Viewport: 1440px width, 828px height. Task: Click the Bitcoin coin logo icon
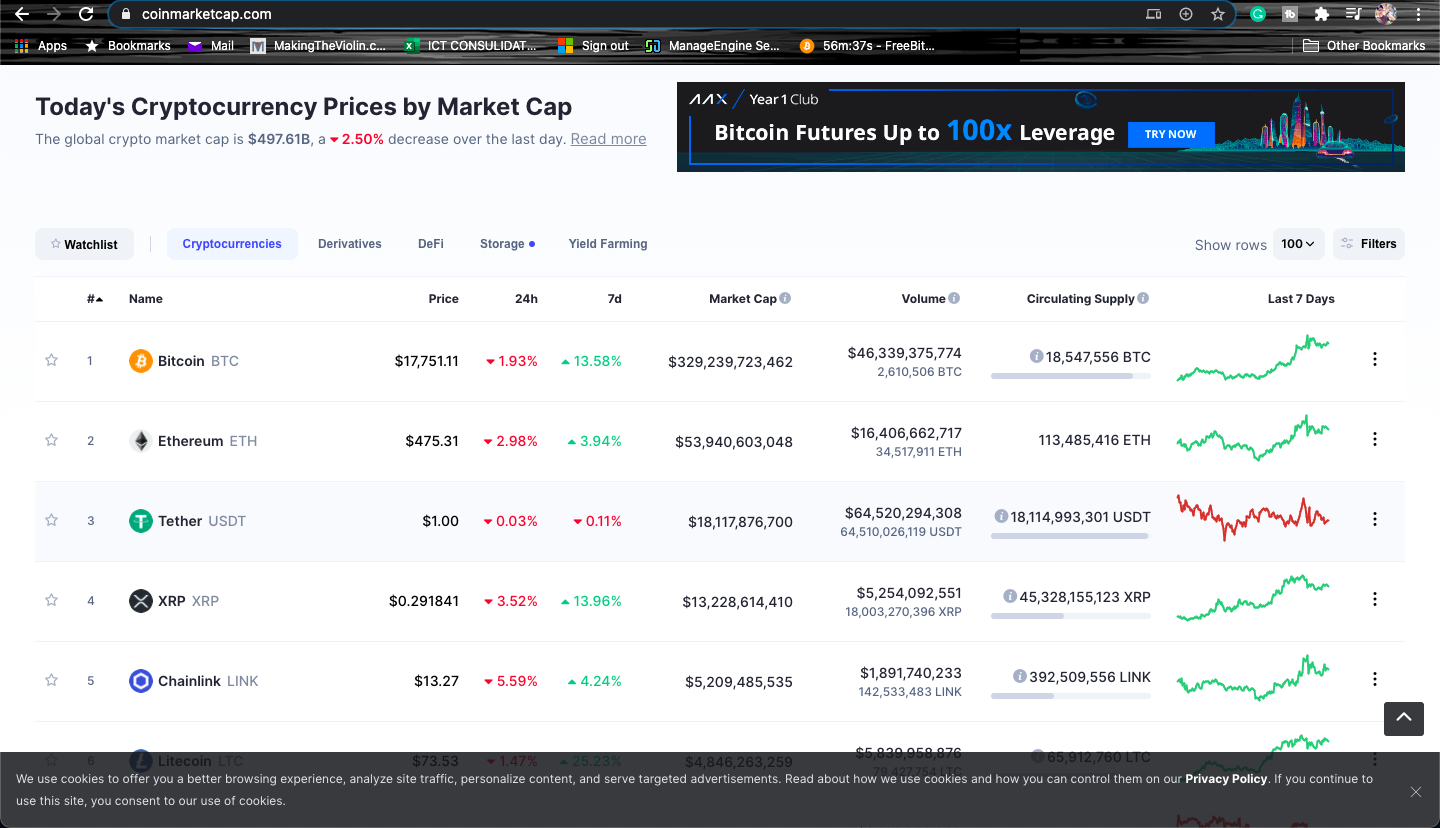141,361
